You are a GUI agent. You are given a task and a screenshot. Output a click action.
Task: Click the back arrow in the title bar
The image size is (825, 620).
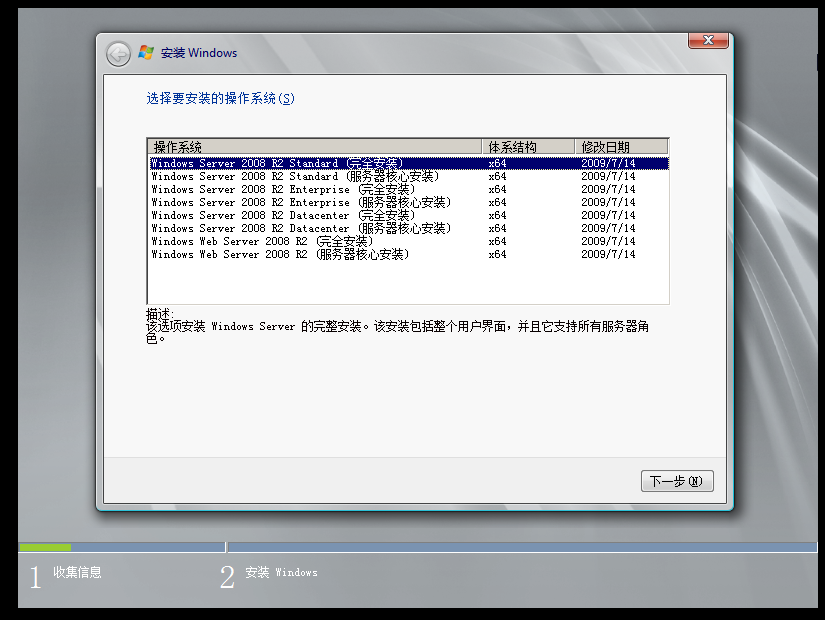pos(118,53)
